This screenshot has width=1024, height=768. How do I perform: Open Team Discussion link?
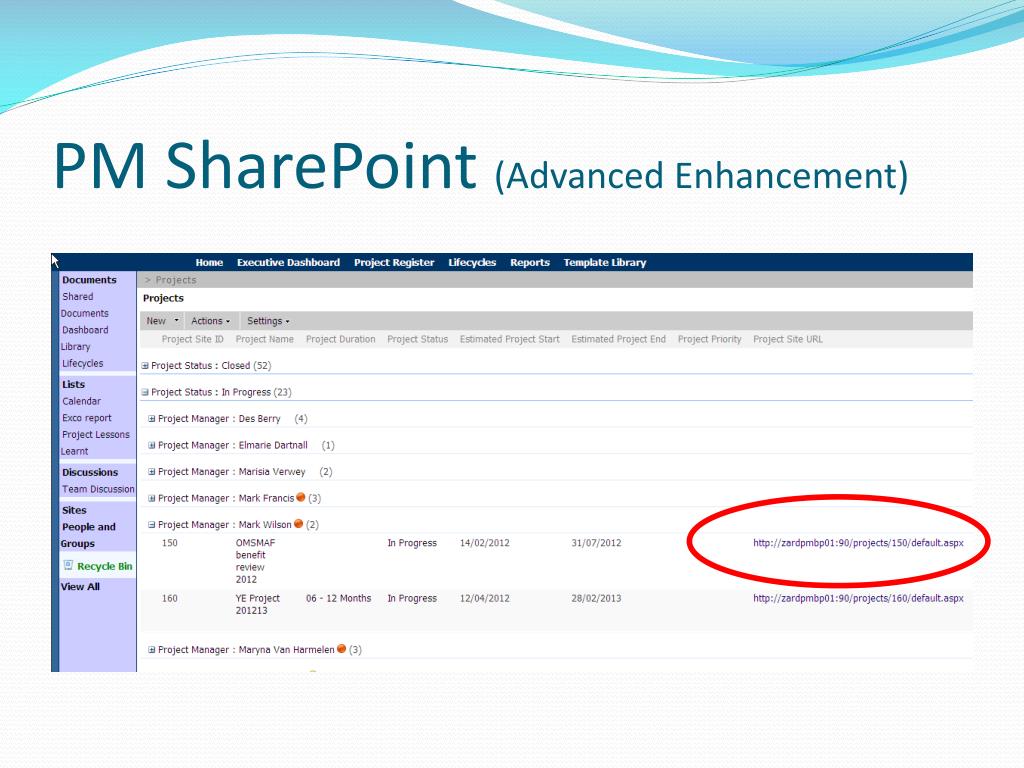[x=98, y=489]
